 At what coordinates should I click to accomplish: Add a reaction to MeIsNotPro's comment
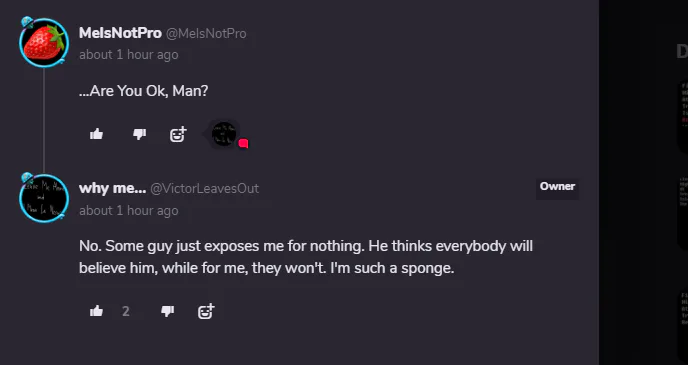point(178,134)
